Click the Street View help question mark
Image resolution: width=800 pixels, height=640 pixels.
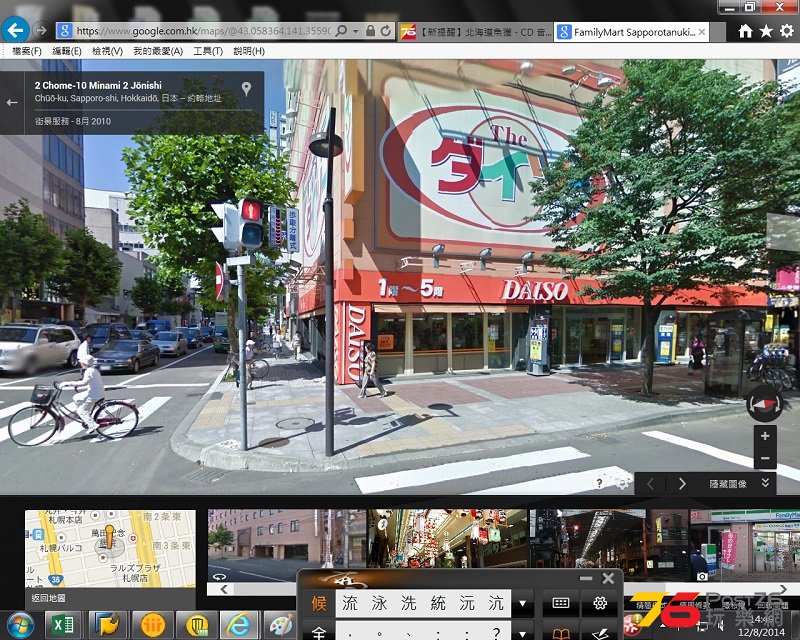[599, 483]
